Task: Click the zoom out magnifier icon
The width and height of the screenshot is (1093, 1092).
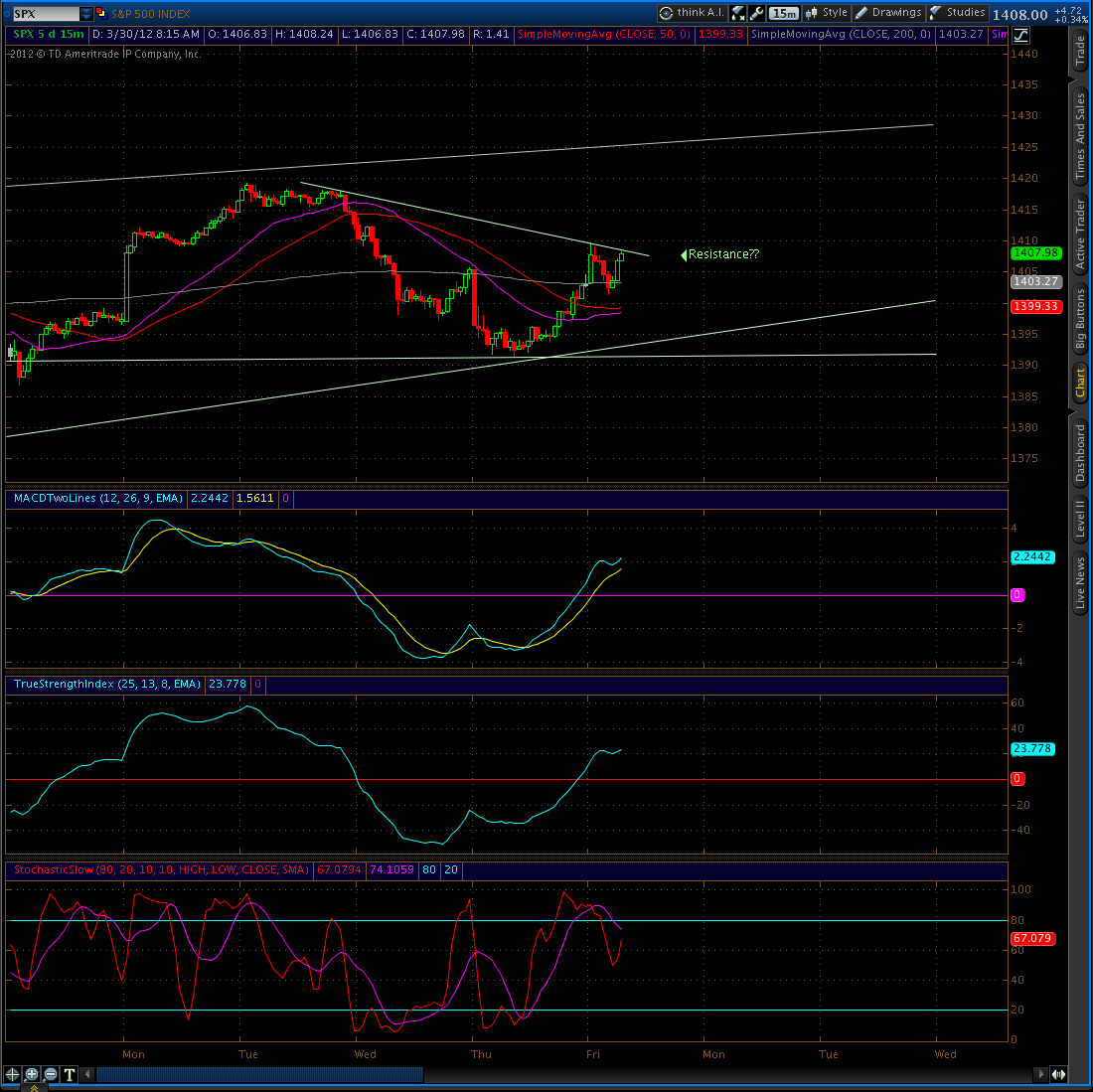Action: tap(51, 1074)
